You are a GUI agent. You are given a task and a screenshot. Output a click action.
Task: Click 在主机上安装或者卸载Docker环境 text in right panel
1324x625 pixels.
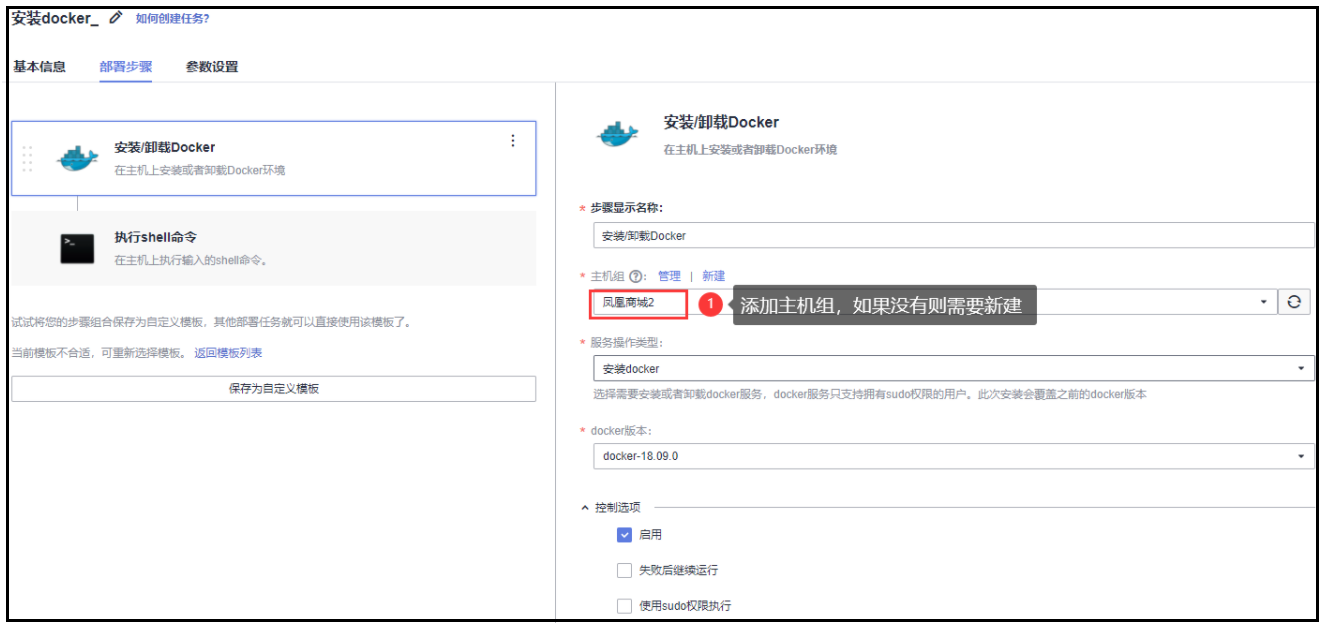pos(750,149)
